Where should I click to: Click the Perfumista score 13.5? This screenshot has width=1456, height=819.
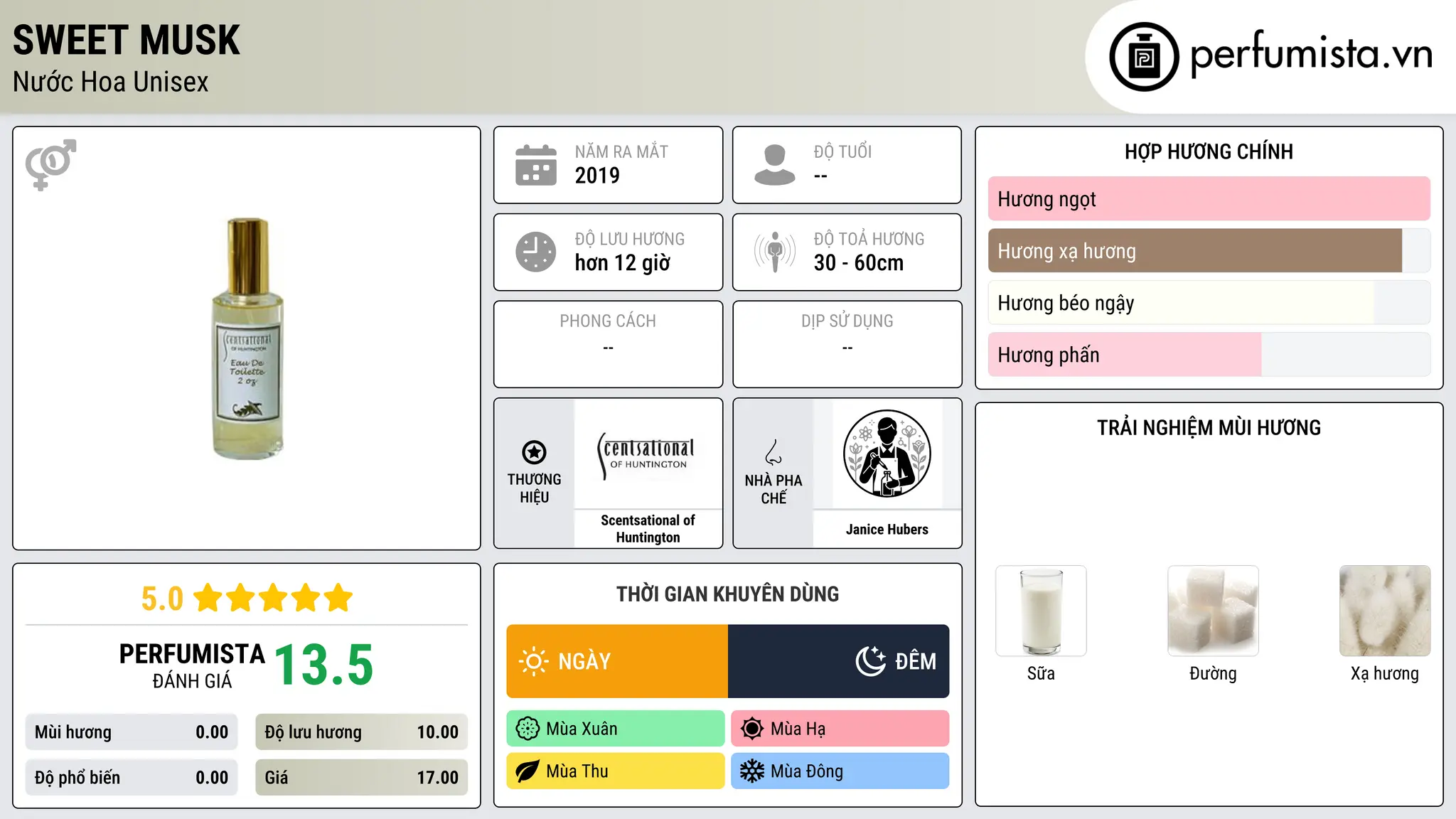(x=323, y=665)
